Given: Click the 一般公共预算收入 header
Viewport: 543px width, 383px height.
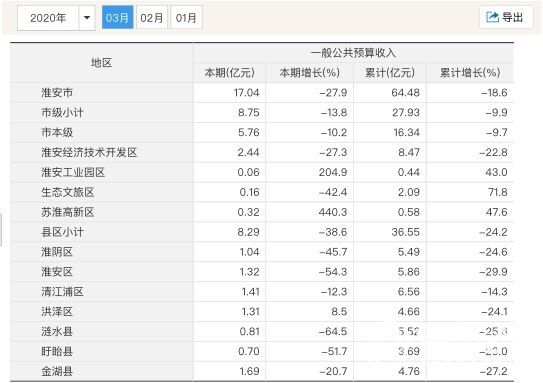Looking at the screenshot, I should pos(353,53).
